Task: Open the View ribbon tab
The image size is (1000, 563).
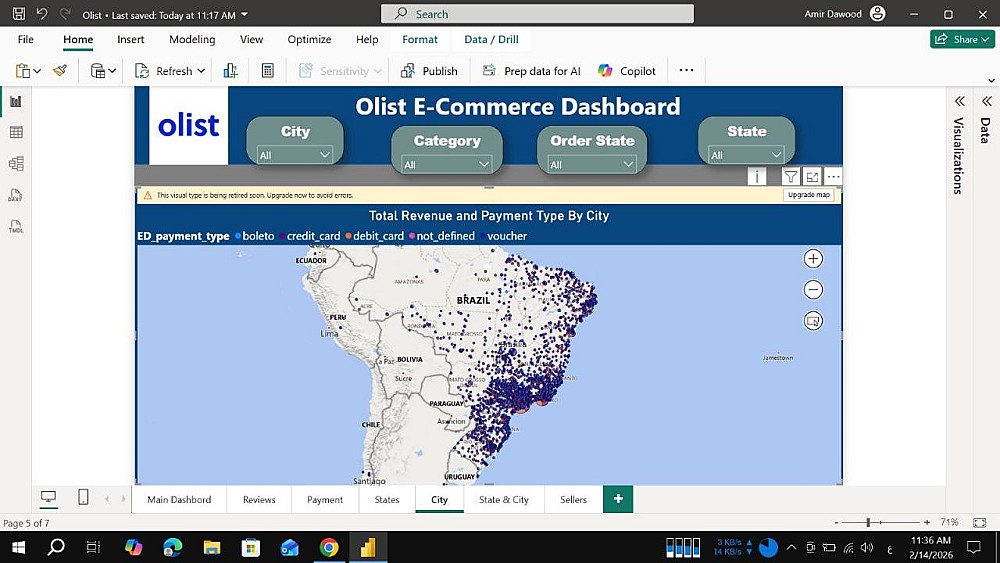Action: coord(251,40)
